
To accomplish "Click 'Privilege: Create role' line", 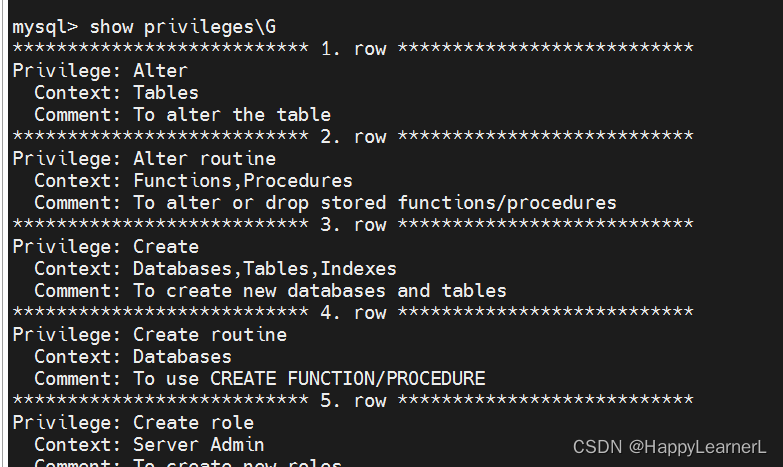I will [133, 423].
